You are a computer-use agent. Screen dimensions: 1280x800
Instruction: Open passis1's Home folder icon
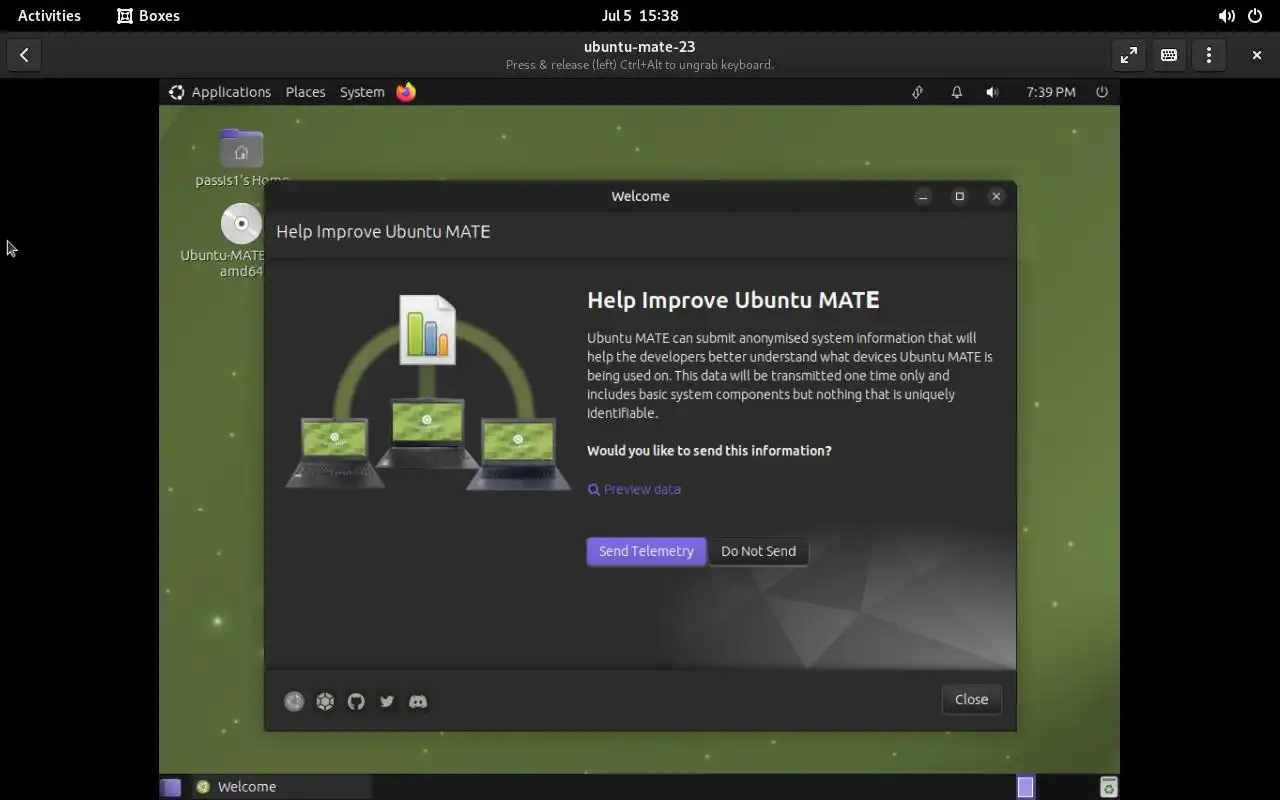click(x=241, y=148)
